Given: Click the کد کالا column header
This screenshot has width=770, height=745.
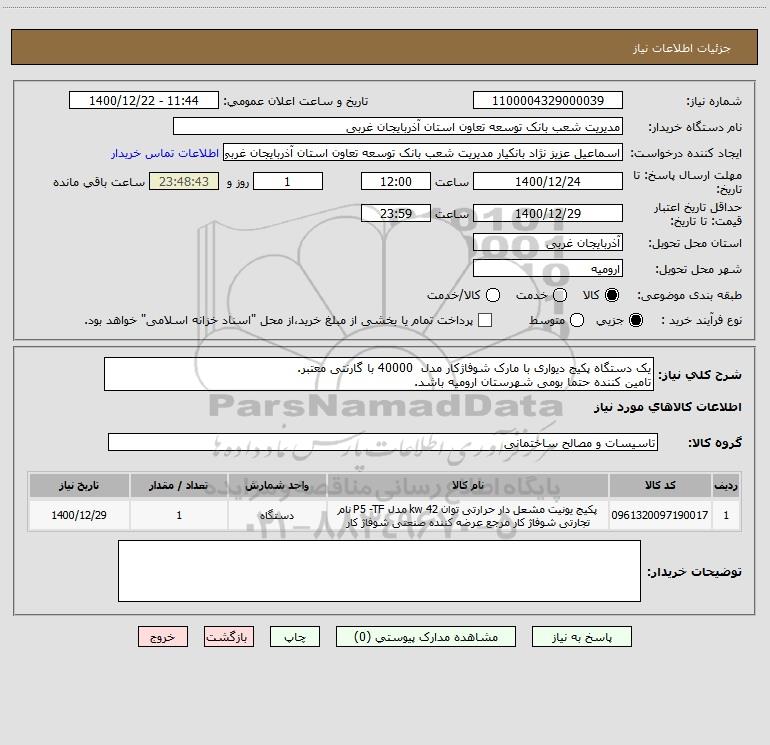Looking at the screenshot, I should pyautogui.click(x=660, y=485).
